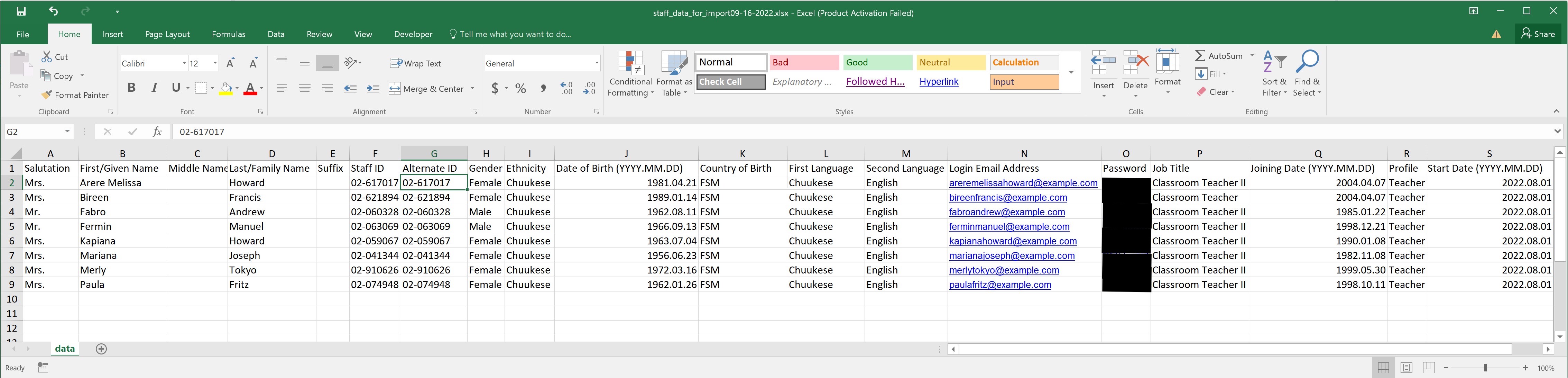The image size is (1568, 378).
Task: Click the Undo arrow icon
Action: pyautogui.click(x=54, y=11)
